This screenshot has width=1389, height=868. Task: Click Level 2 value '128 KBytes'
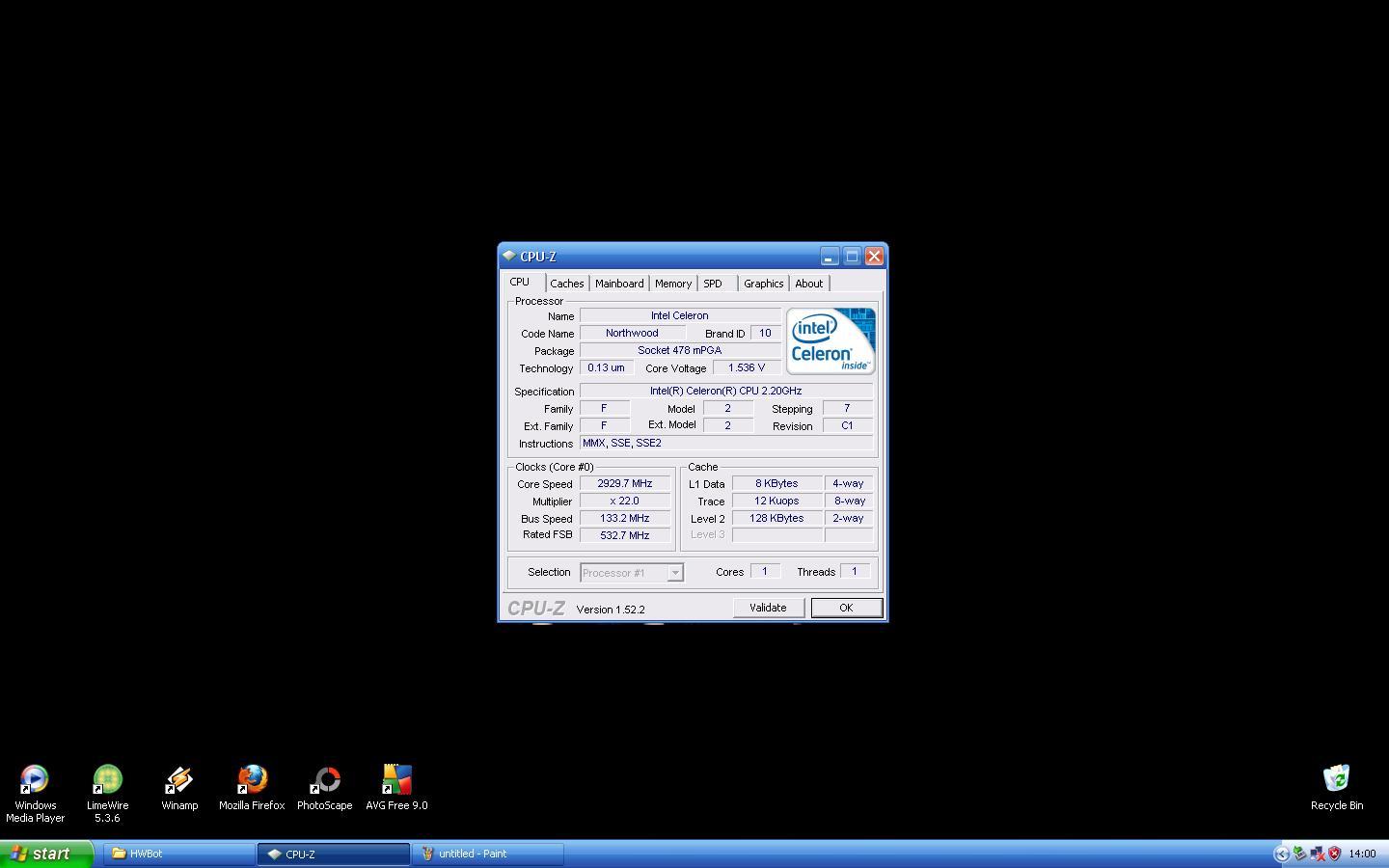[x=777, y=518]
